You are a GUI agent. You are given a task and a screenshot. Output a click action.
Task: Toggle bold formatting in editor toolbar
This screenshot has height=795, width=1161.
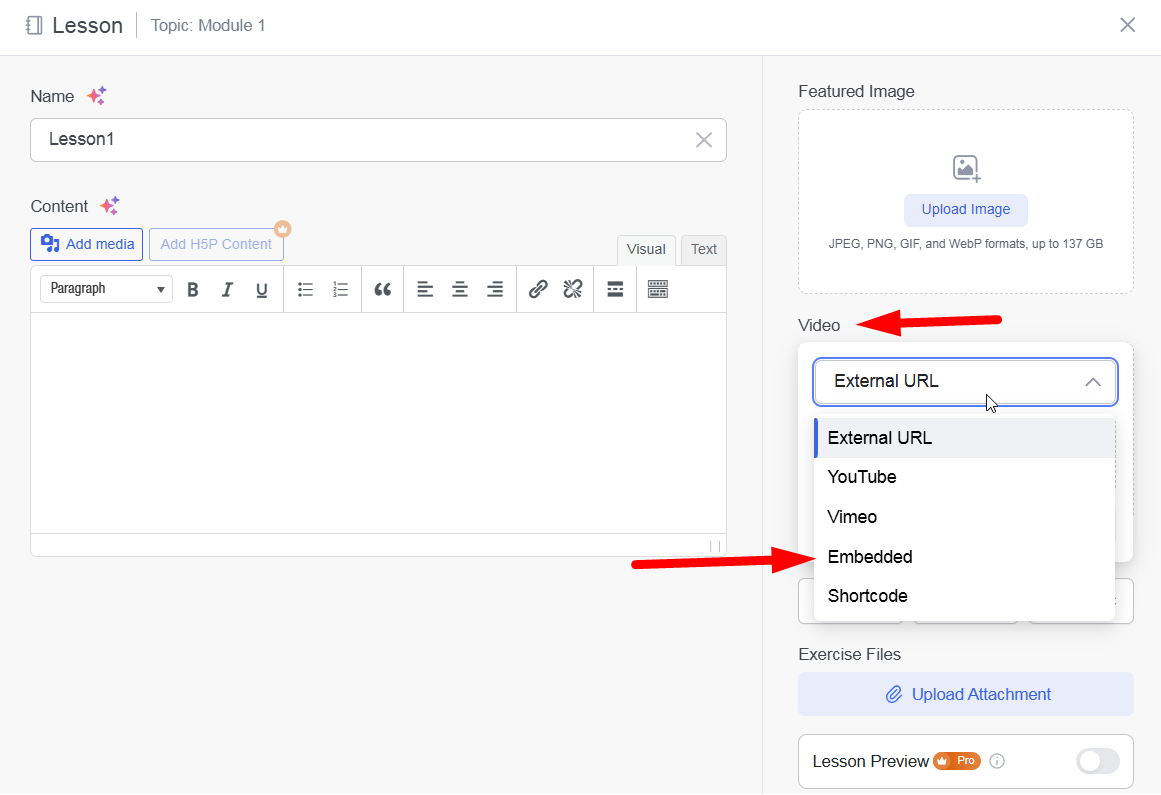(x=193, y=290)
